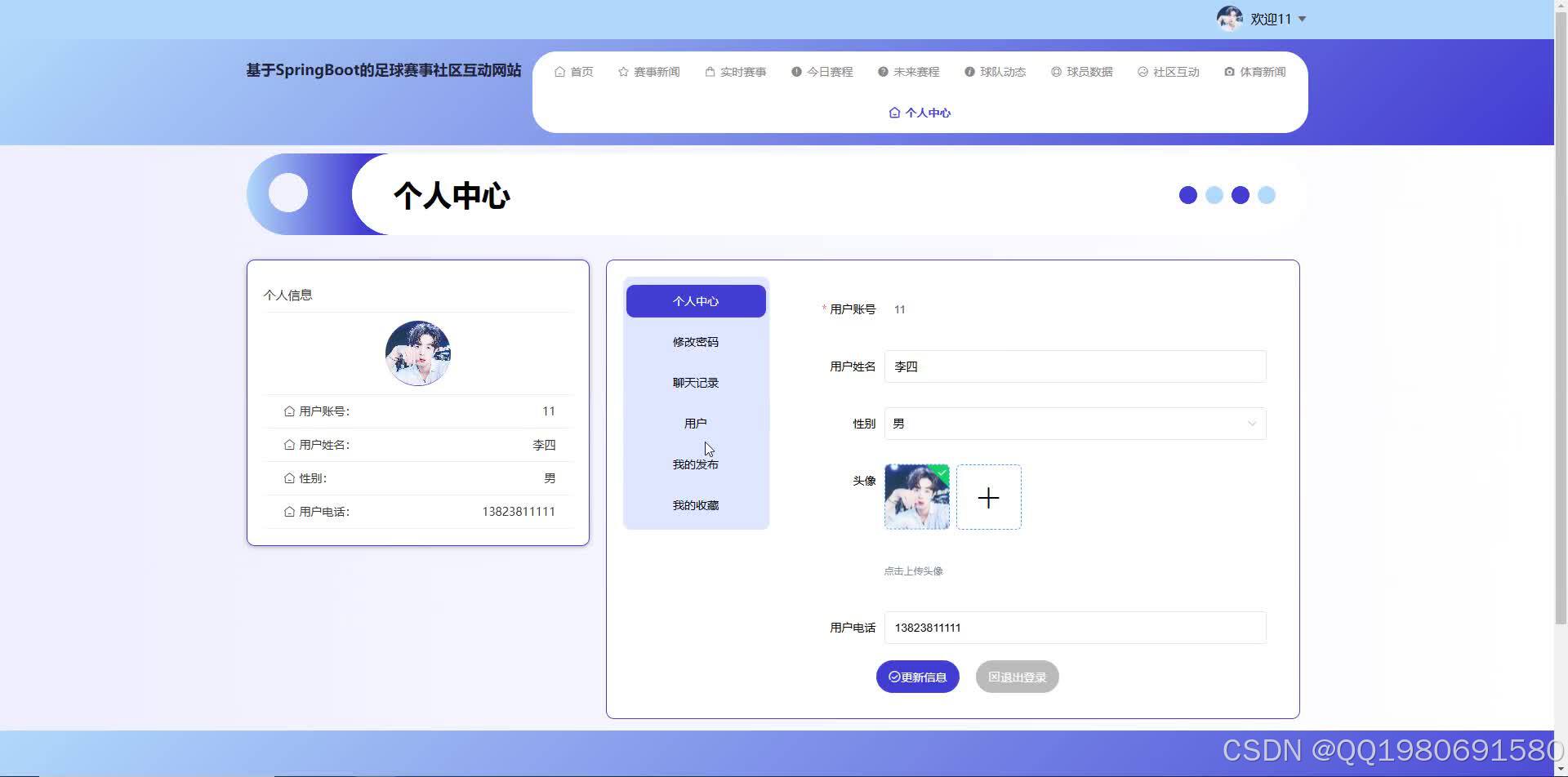This screenshot has width=1568, height=777.
Task: Click the 更新信息 button
Action: pyautogui.click(x=917, y=676)
